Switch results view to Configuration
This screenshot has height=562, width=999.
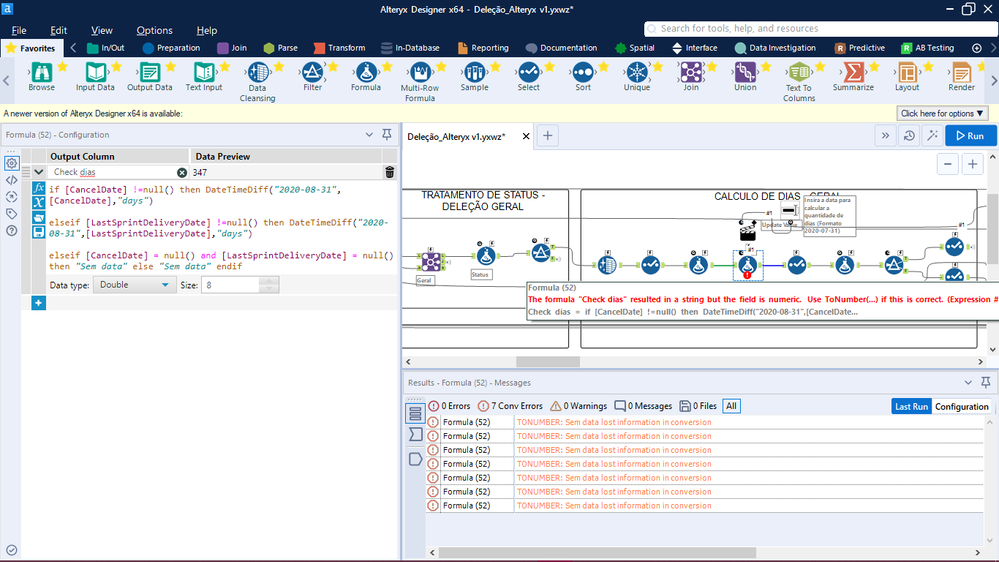[x=961, y=406]
